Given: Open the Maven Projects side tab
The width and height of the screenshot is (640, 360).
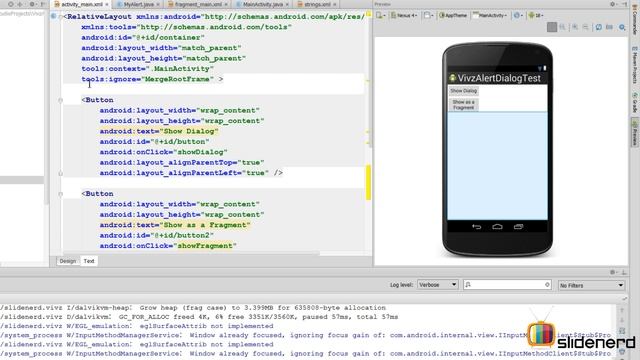Looking at the screenshot, I should (635, 65).
